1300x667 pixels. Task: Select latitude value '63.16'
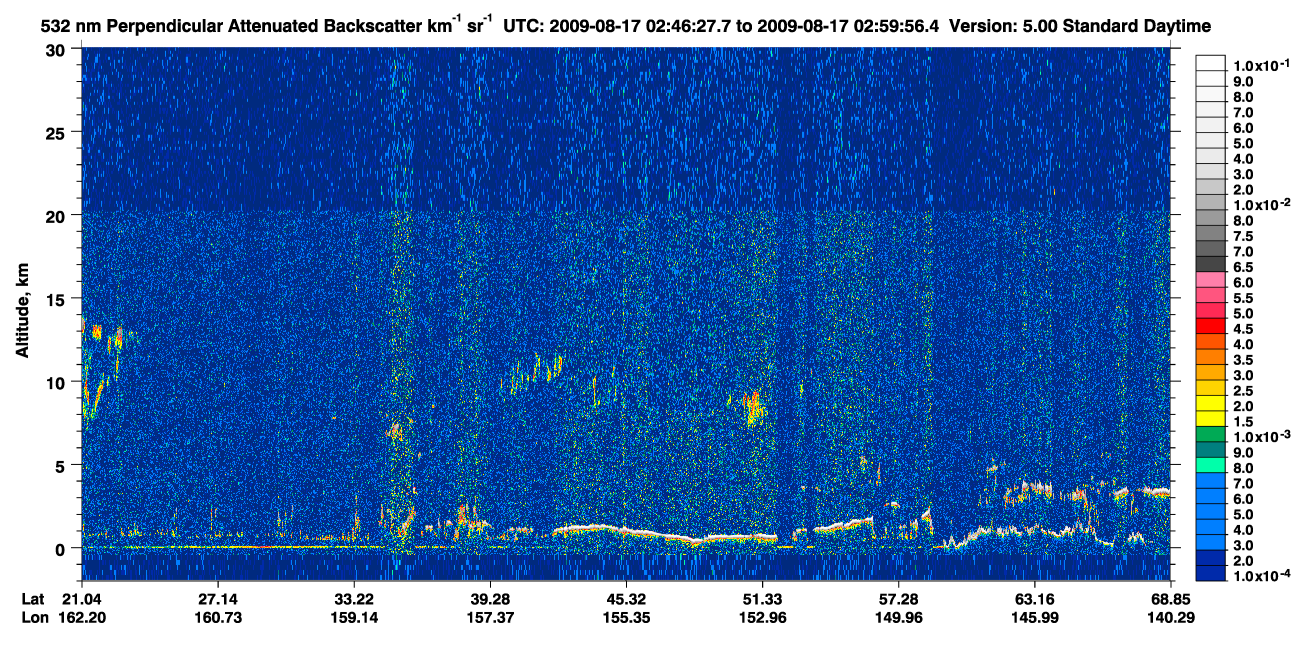click(1034, 599)
